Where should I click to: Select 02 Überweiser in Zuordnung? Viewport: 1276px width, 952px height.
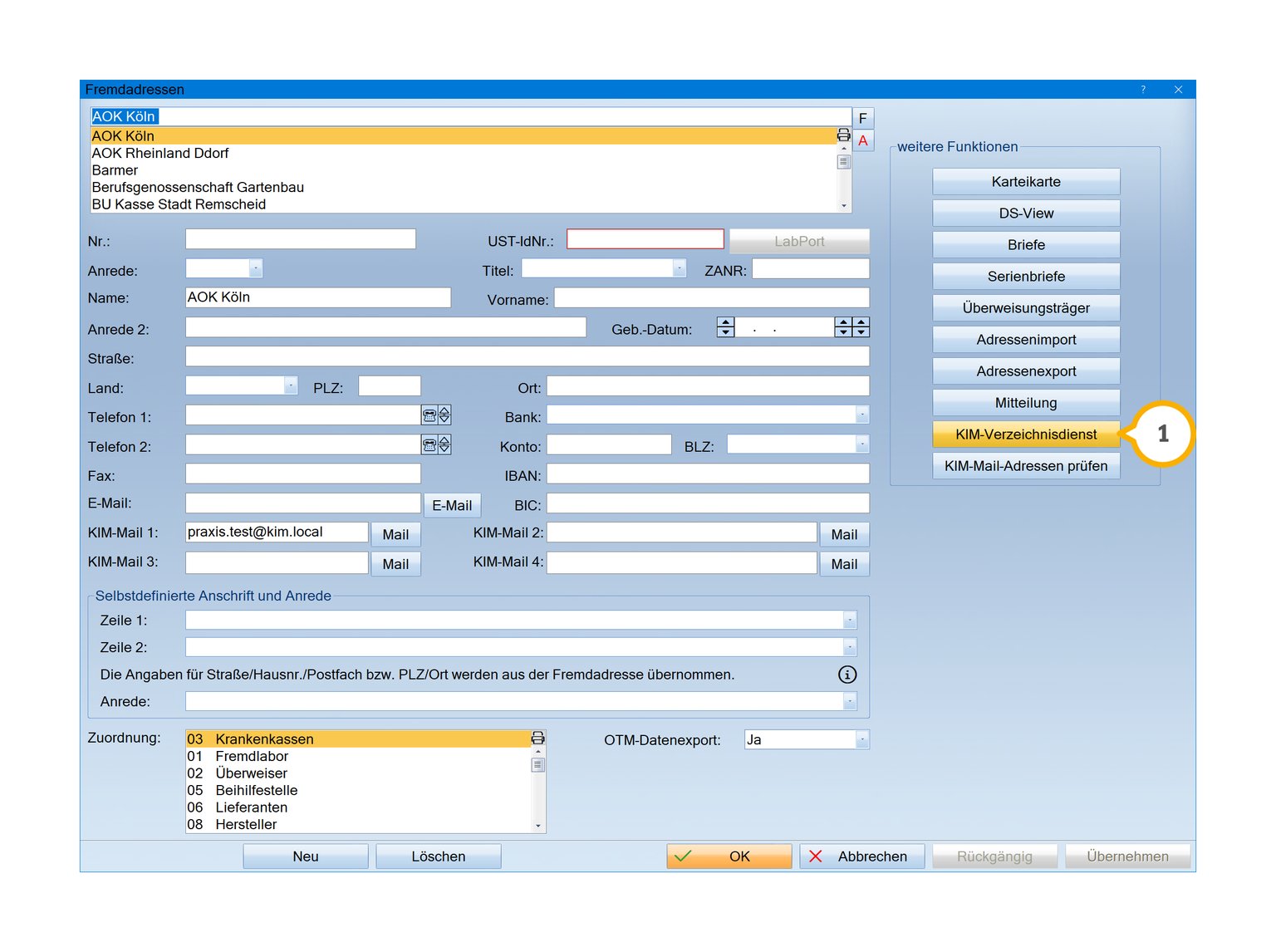tap(358, 773)
